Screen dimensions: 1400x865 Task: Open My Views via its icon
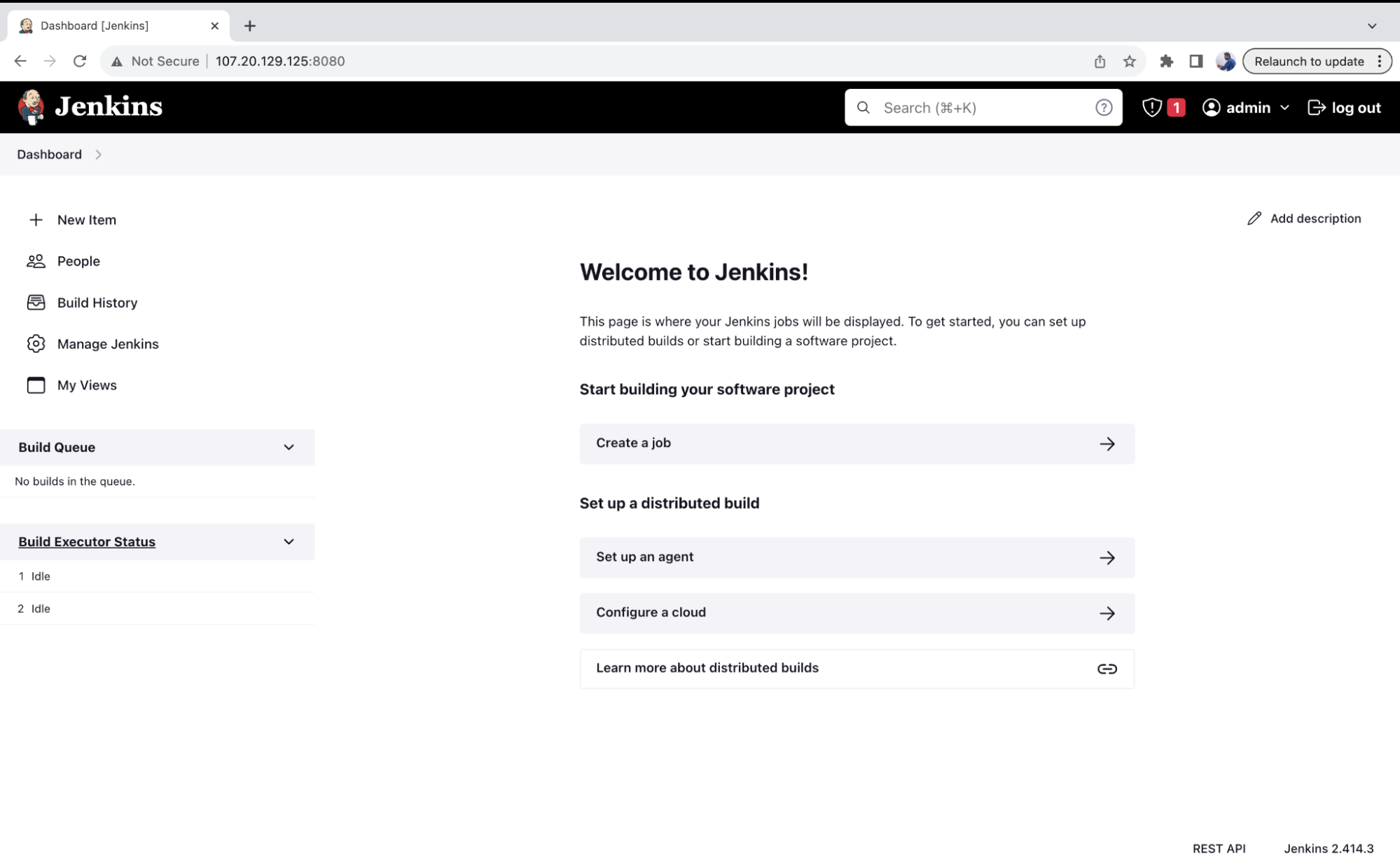(36, 385)
